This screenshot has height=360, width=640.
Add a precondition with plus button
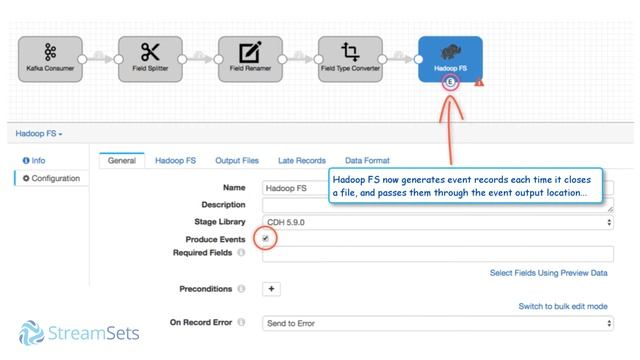point(271,289)
